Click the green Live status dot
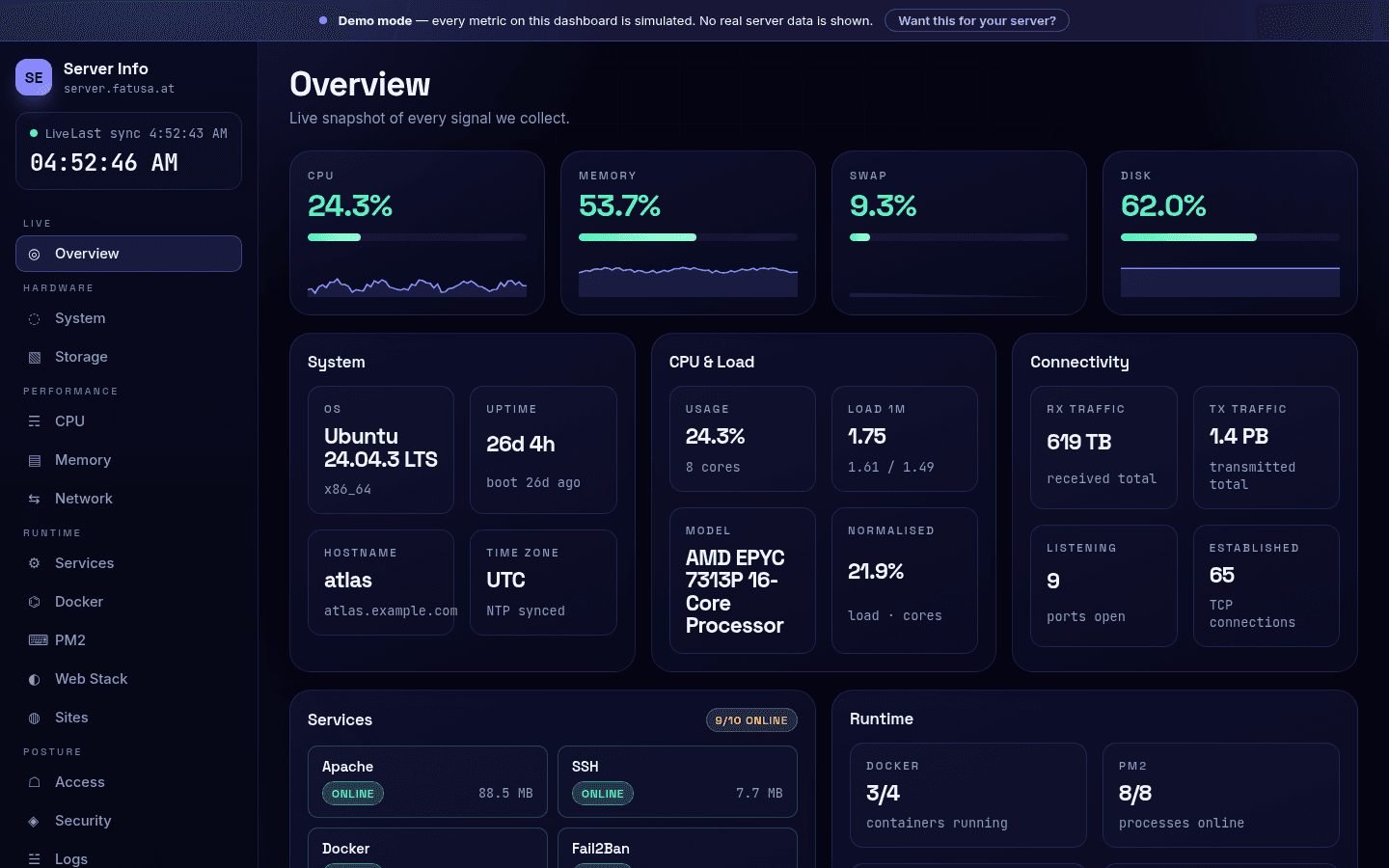1389x868 pixels. 34,133
